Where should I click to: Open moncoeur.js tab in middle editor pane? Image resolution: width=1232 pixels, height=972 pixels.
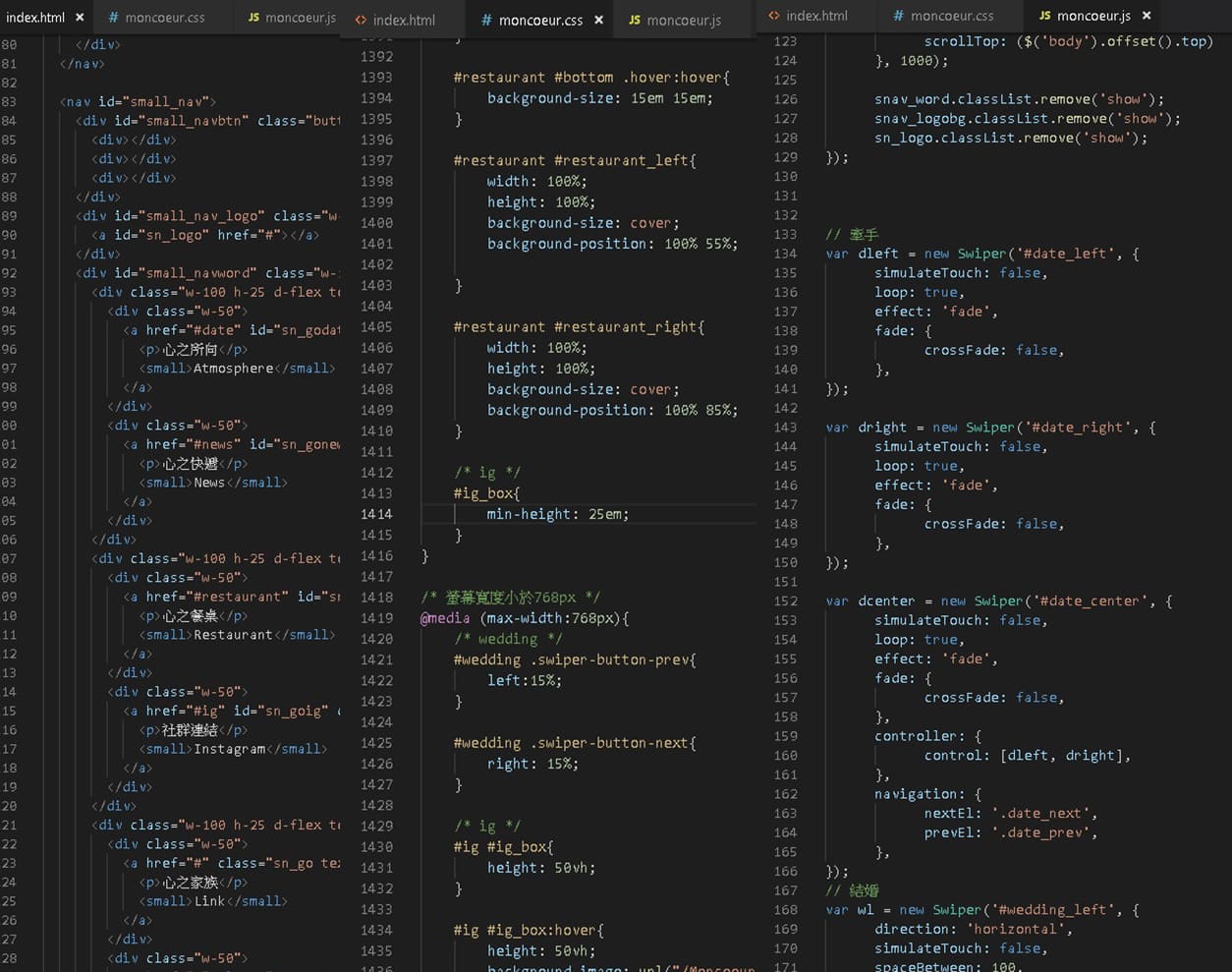684,20
